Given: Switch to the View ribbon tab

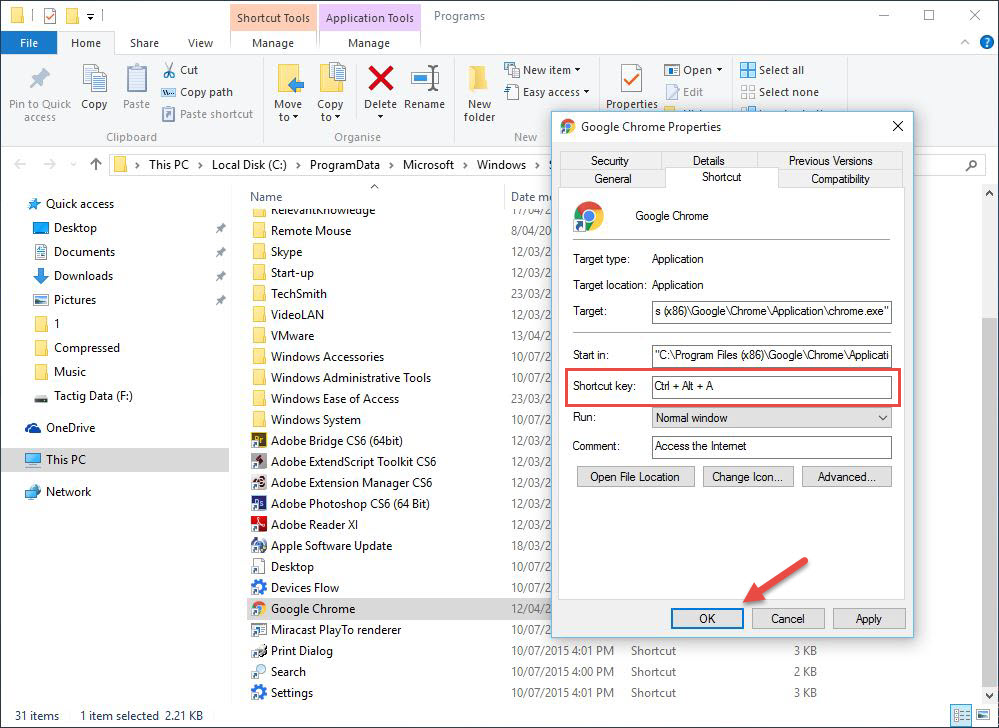Looking at the screenshot, I should pos(200,43).
